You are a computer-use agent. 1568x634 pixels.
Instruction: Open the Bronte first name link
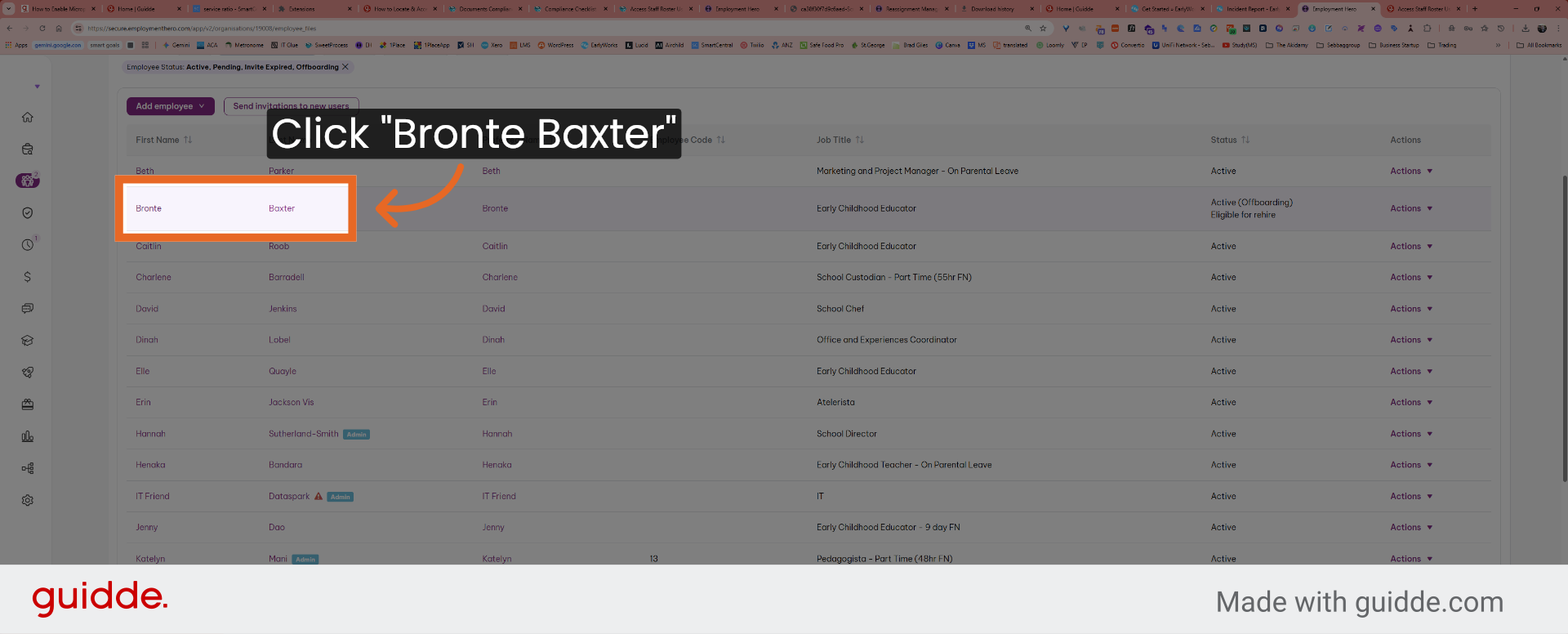[149, 208]
